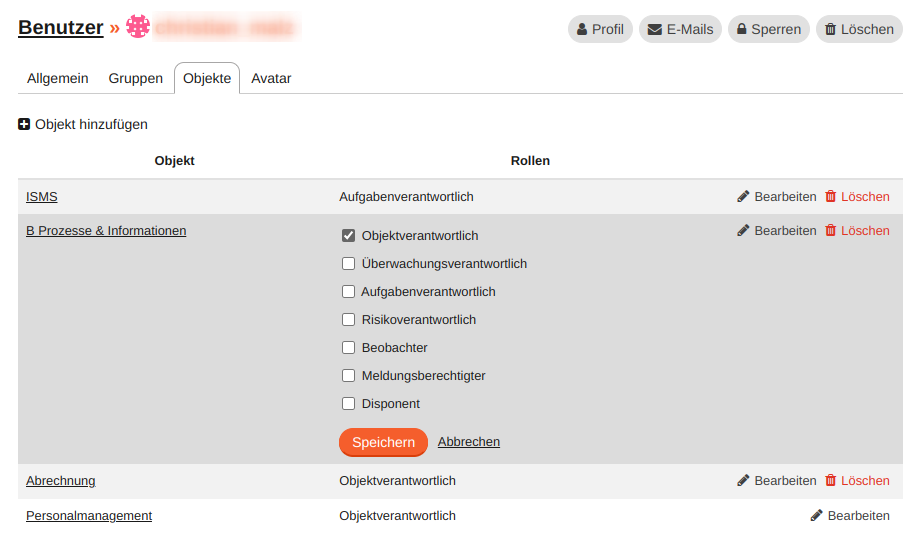Screen dimensions: 924x553
Task: Select the Disponent checkbox
Action: 349,404
